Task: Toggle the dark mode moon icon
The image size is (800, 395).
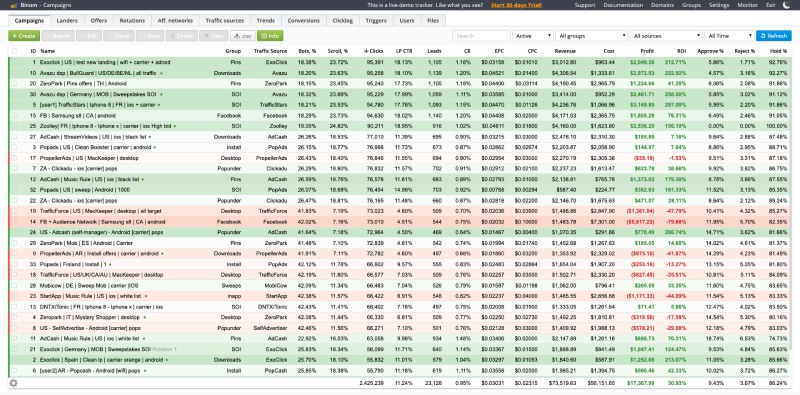Action: point(786,5)
